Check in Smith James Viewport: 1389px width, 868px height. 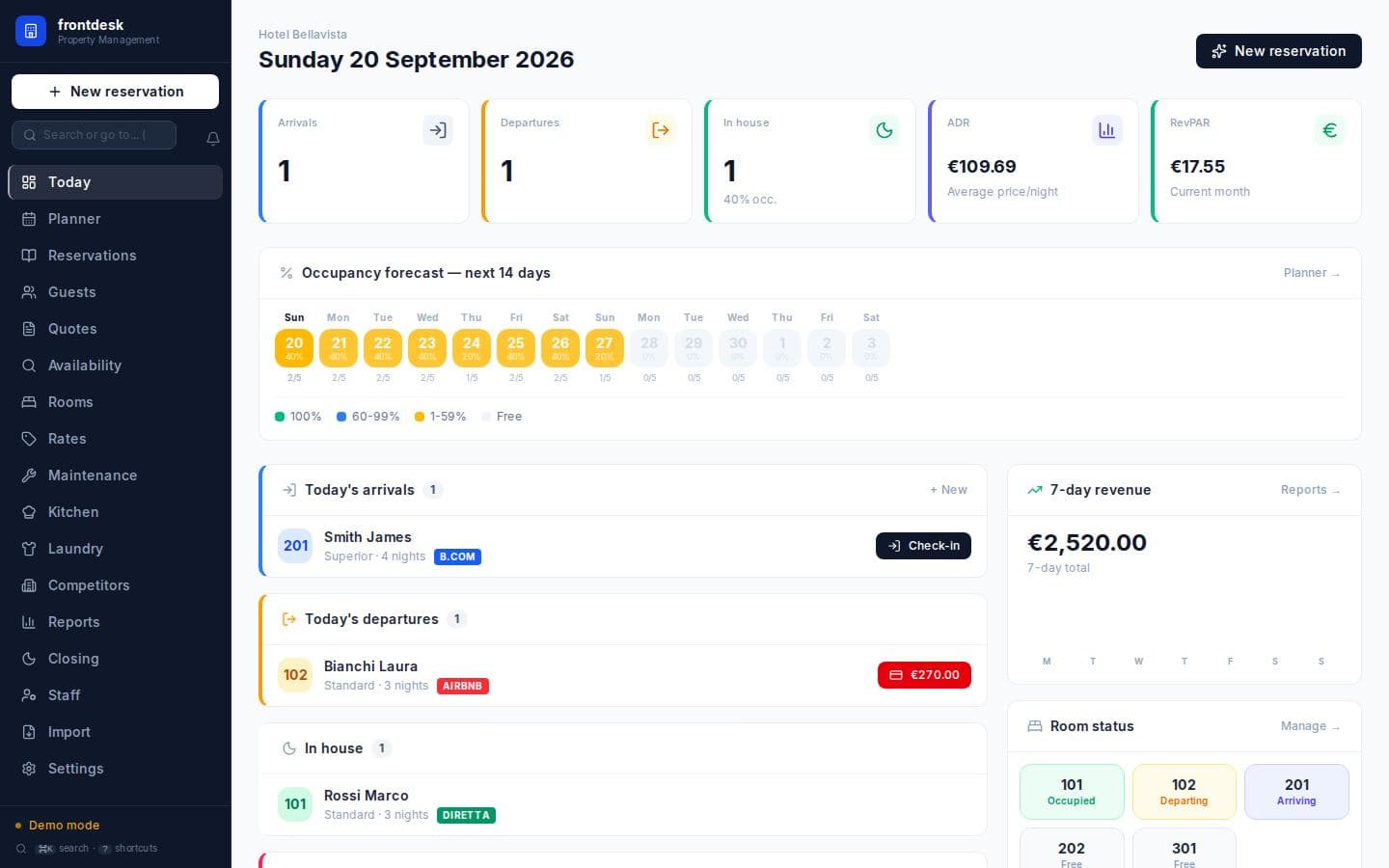tap(923, 546)
